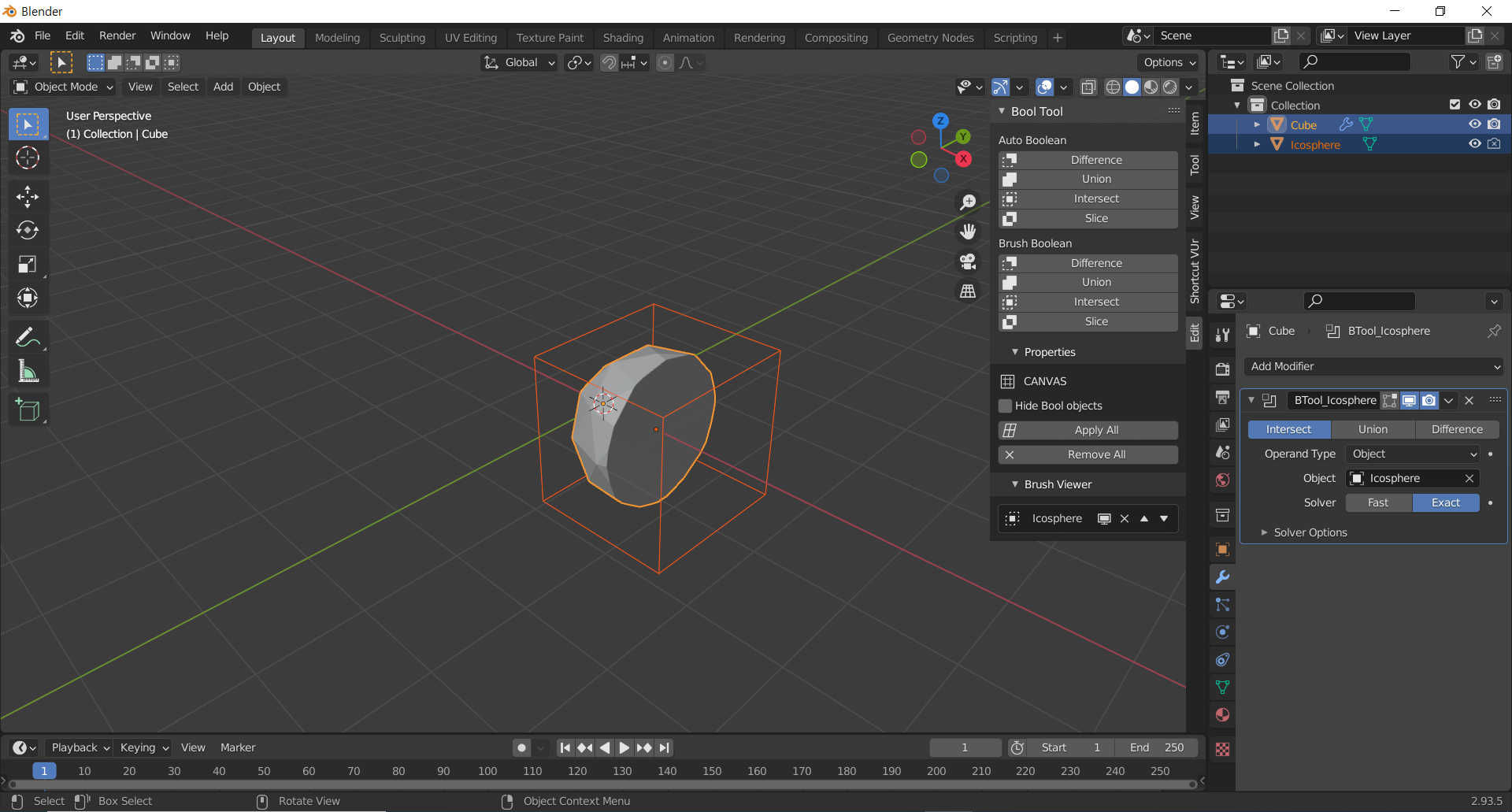Select the Annotate tool

click(28, 336)
